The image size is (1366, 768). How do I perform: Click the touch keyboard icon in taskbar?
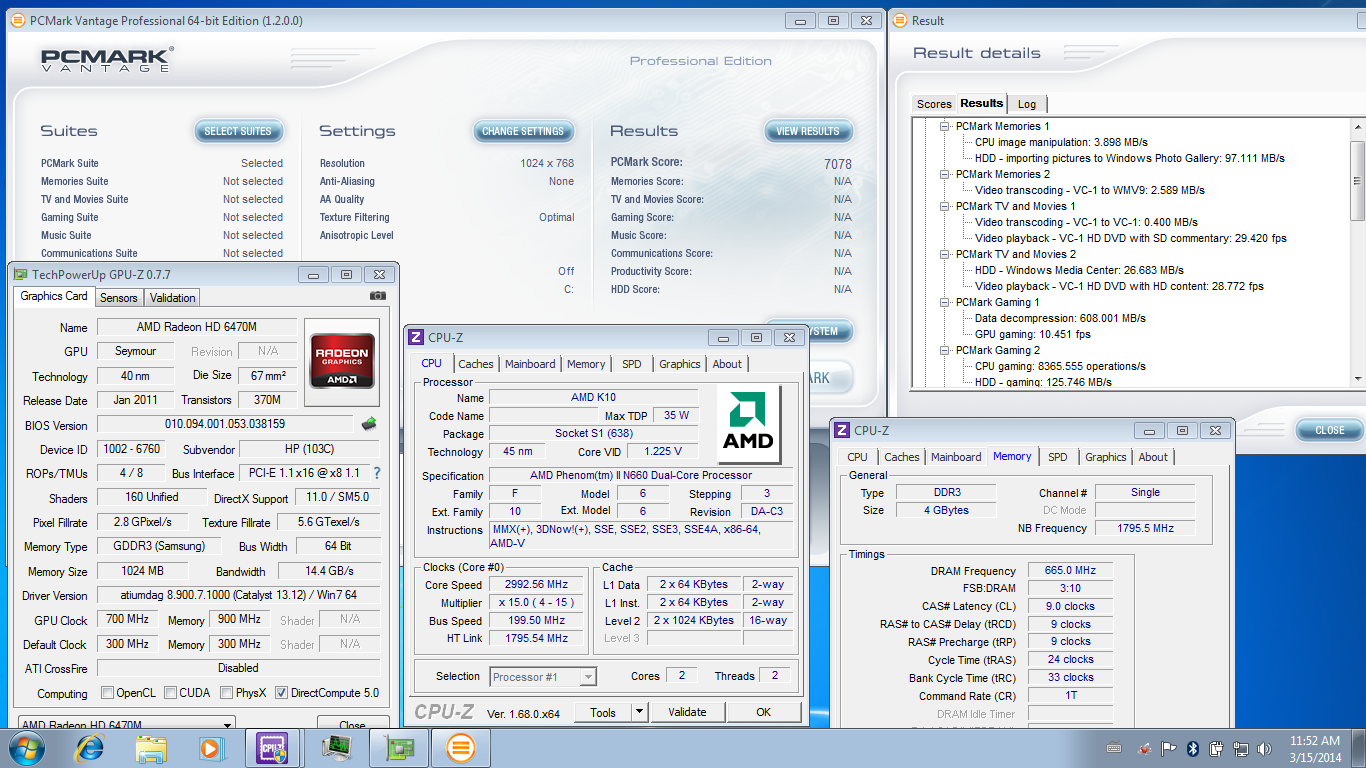click(1115, 748)
